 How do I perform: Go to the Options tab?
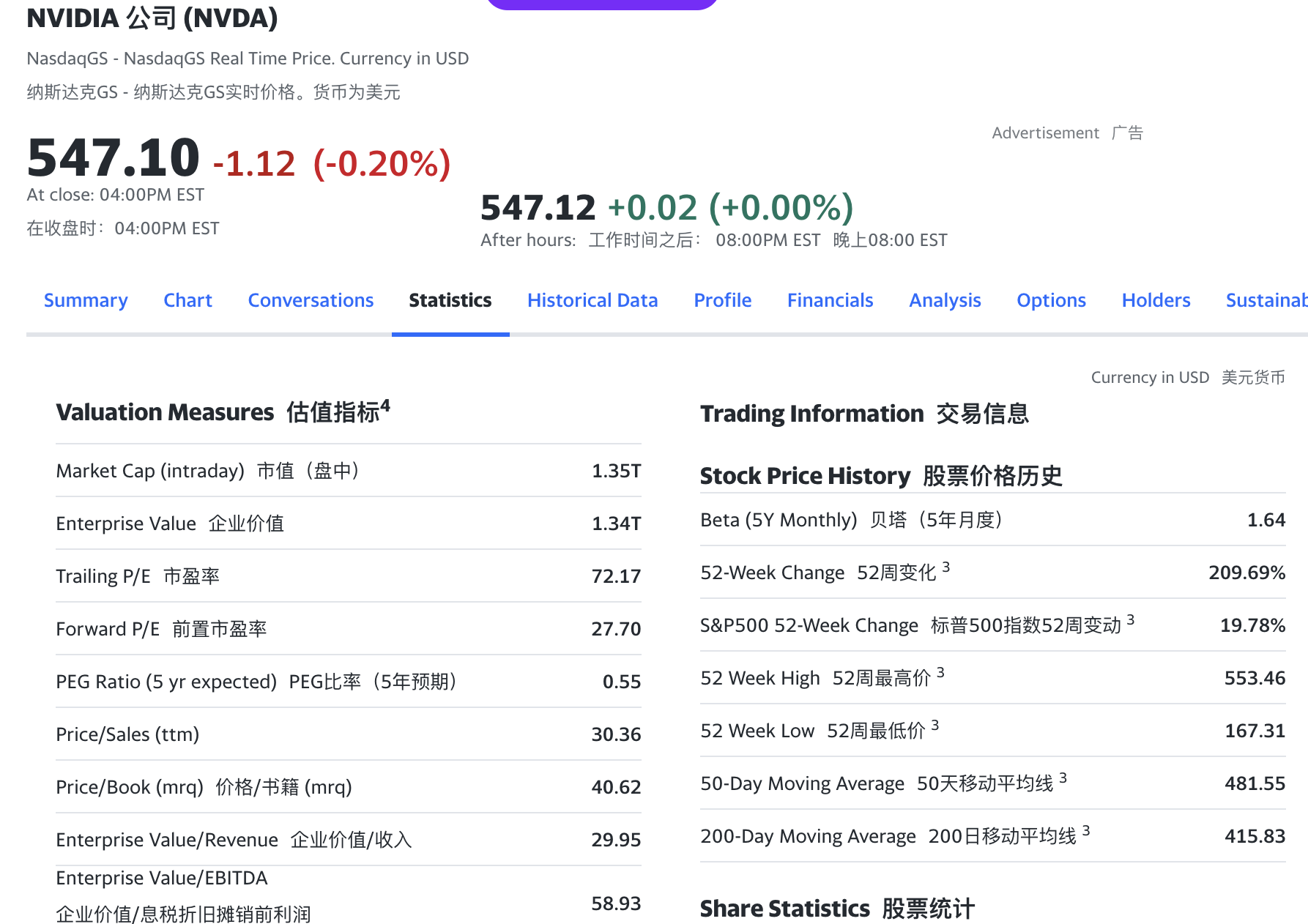click(x=1051, y=300)
